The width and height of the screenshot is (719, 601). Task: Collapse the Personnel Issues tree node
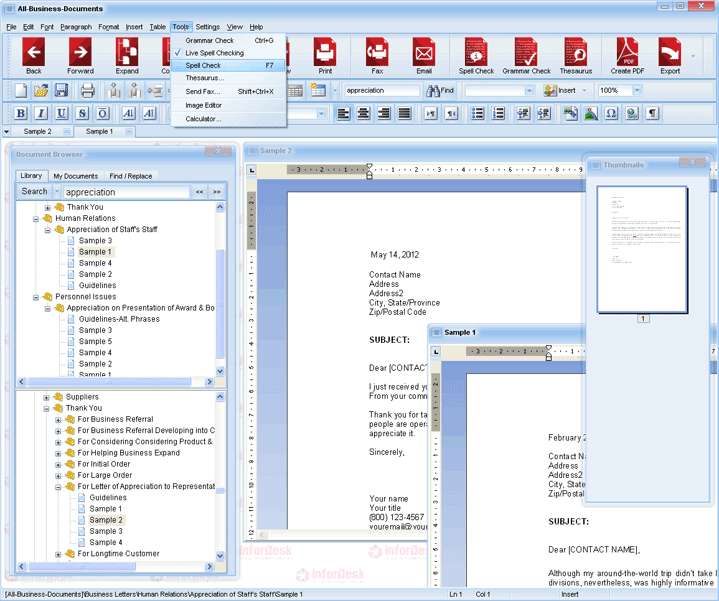tap(36, 297)
